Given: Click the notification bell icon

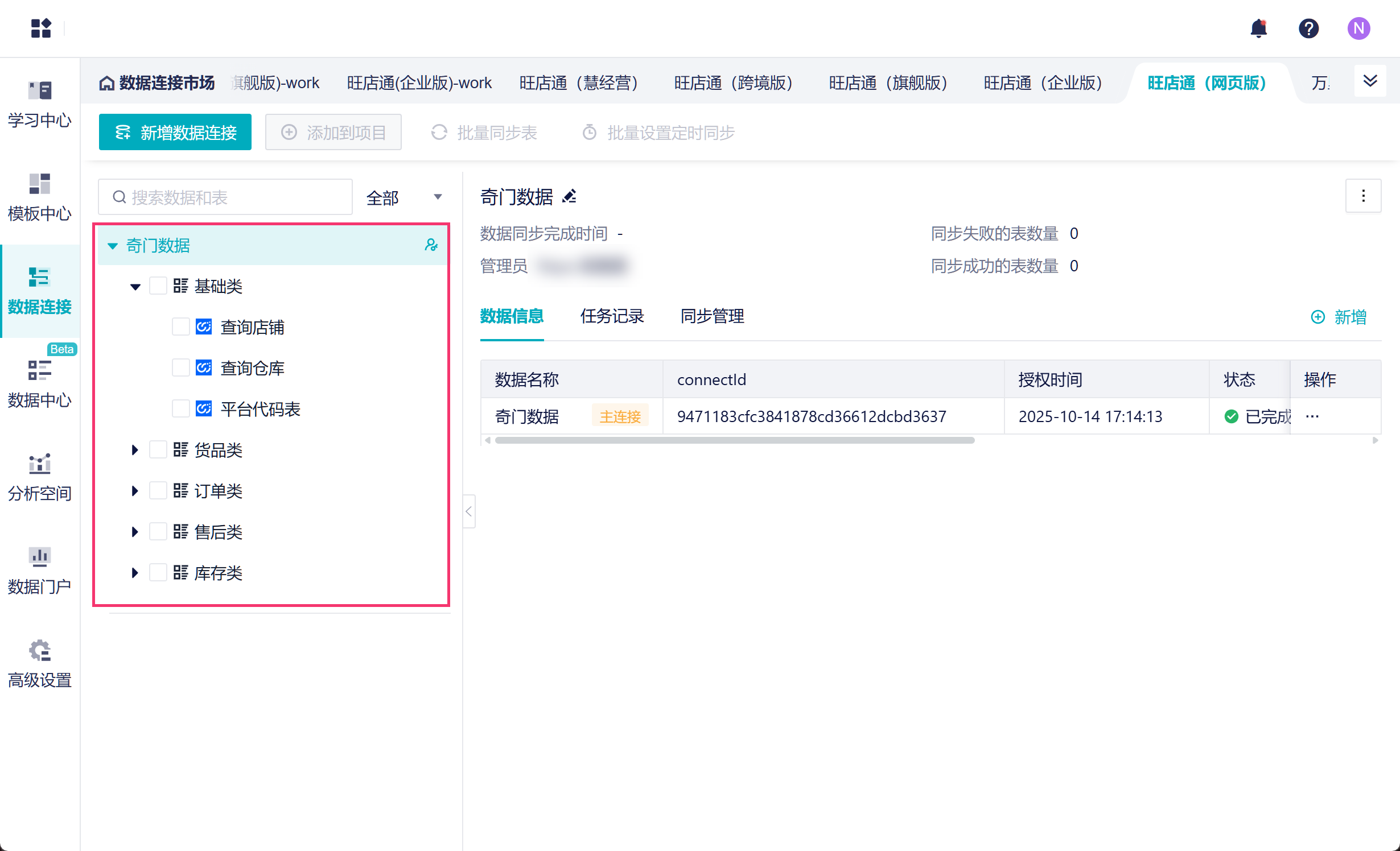Looking at the screenshot, I should (1258, 28).
